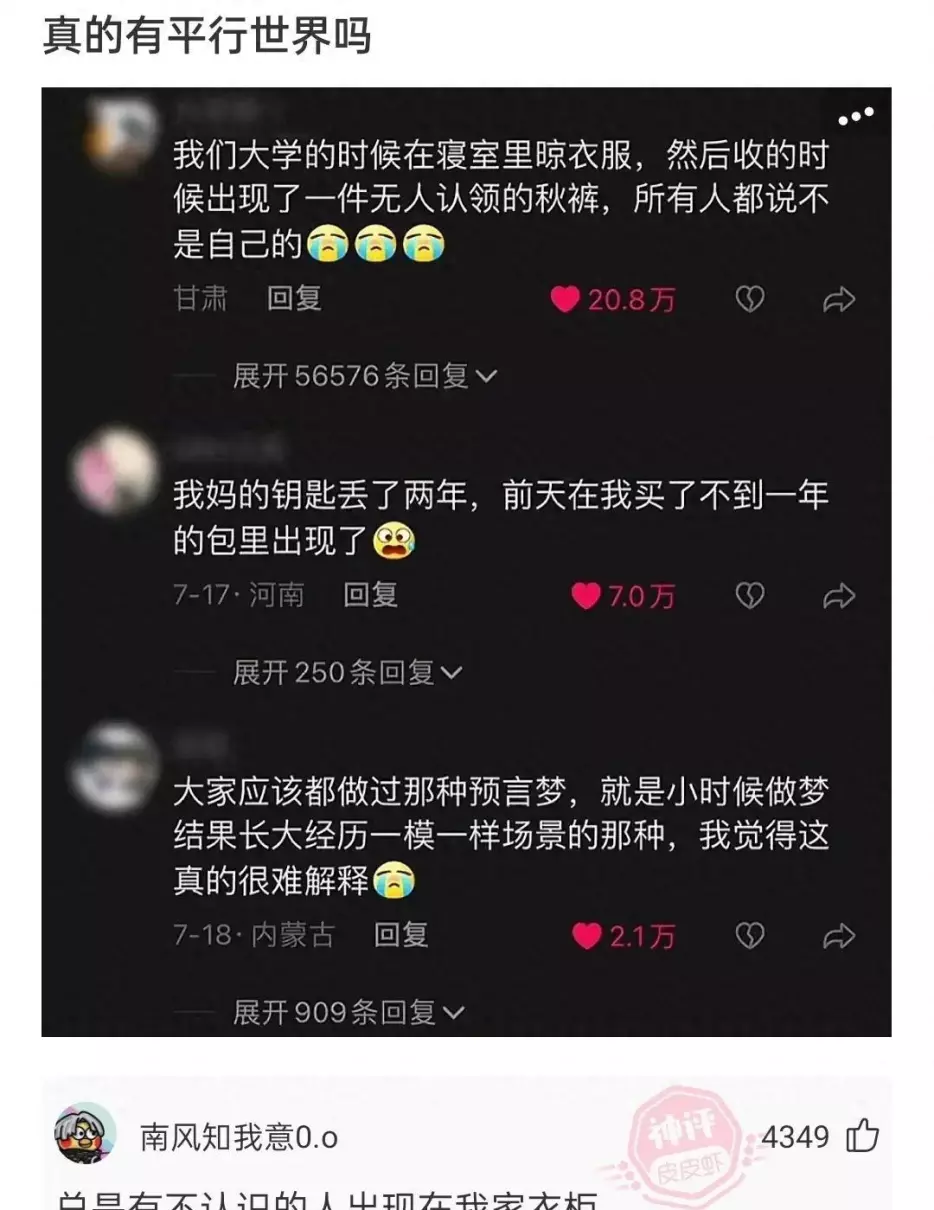
Task: Thumbs up 南风知我意0.o comment
Action: tap(862, 1136)
